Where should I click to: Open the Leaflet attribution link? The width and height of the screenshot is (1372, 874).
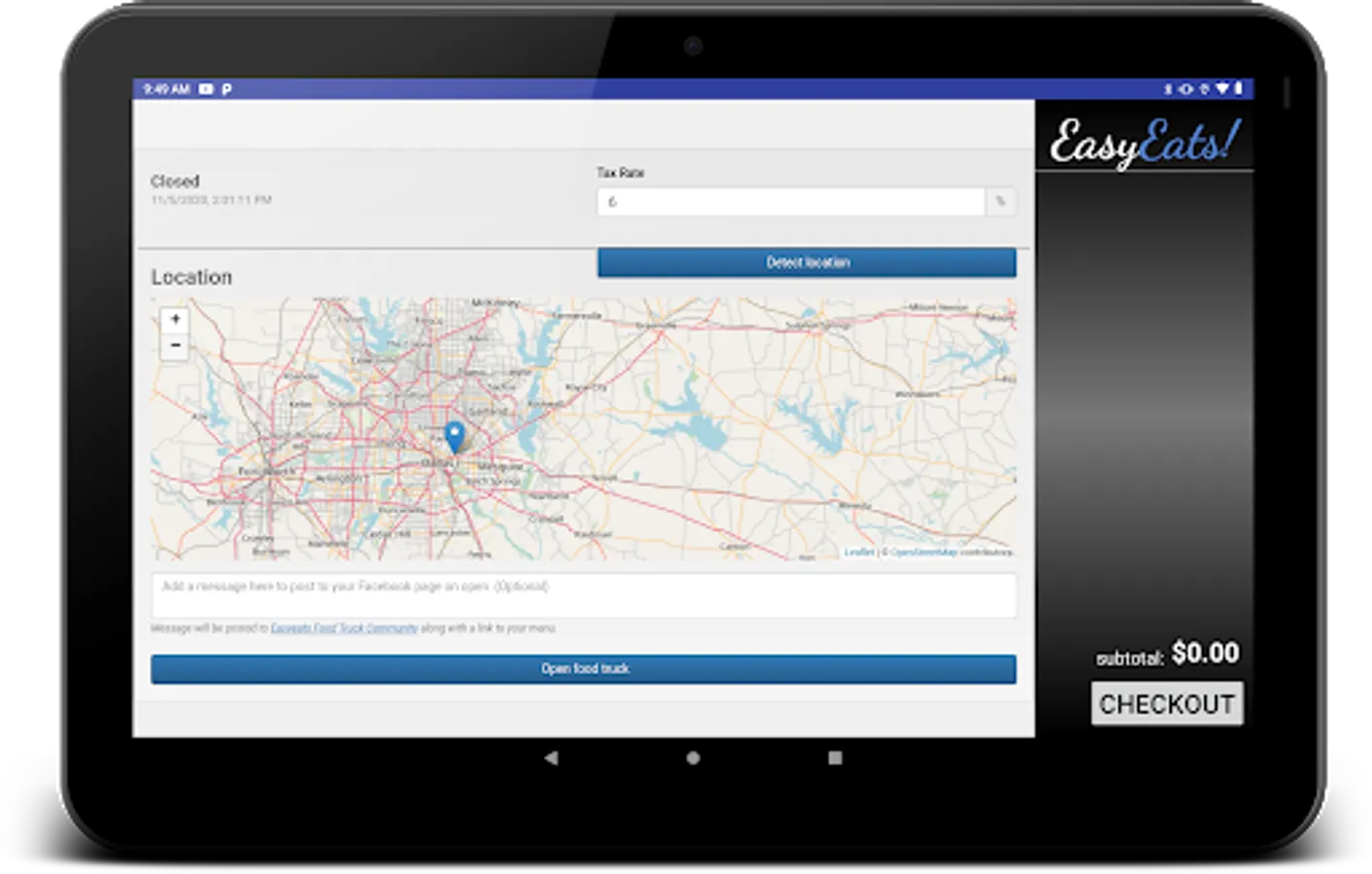(x=858, y=552)
